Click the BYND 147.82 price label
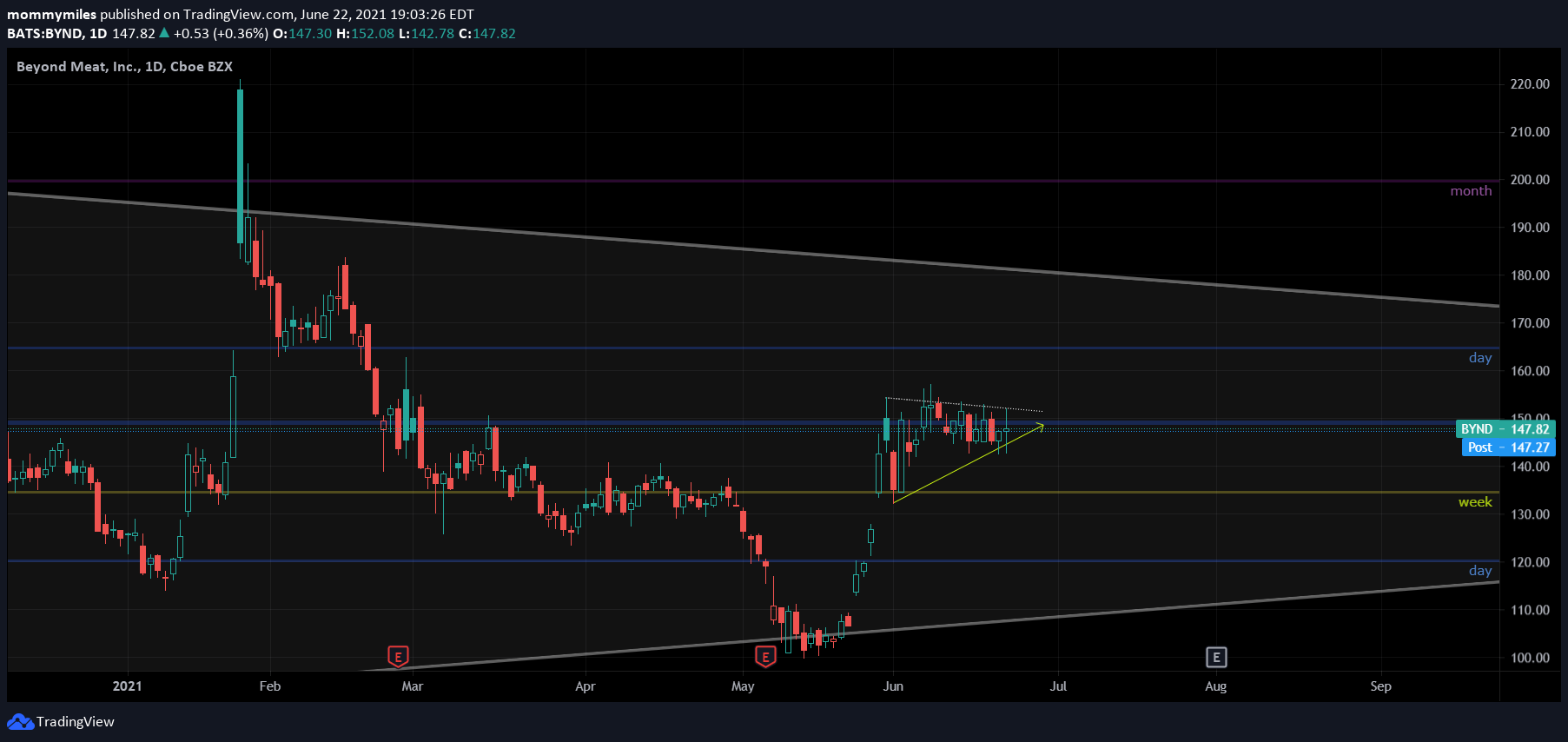 click(x=1505, y=429)
